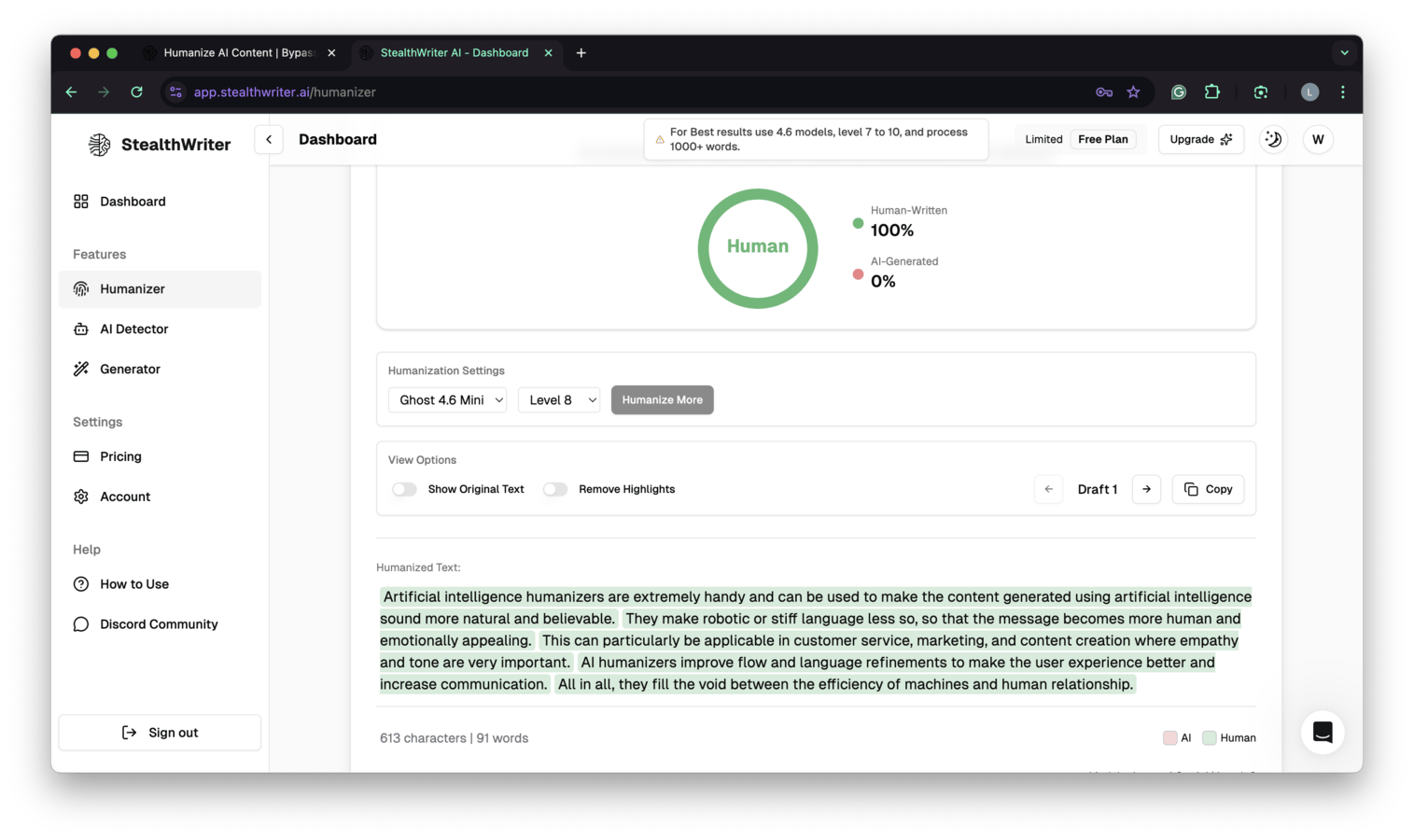
Task: Reload the page
Action: pyautogui.click(x=136, y=92)
